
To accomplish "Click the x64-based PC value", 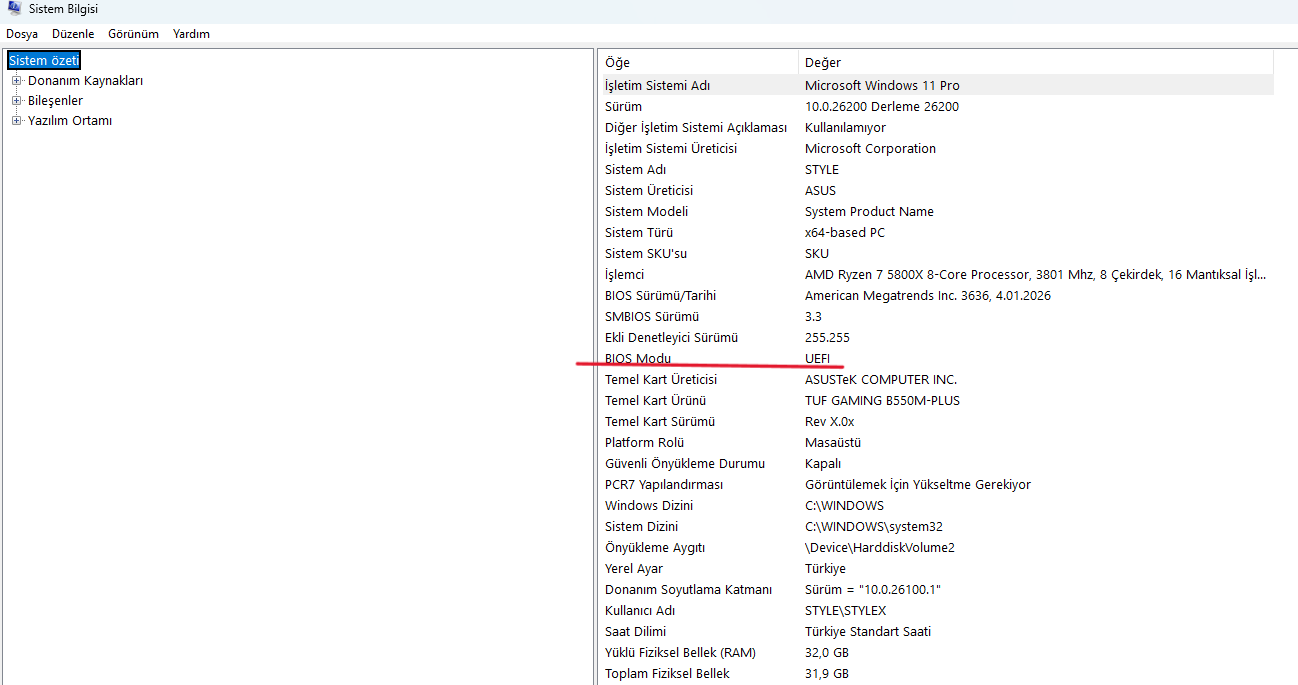I will [x=845, y=233].
